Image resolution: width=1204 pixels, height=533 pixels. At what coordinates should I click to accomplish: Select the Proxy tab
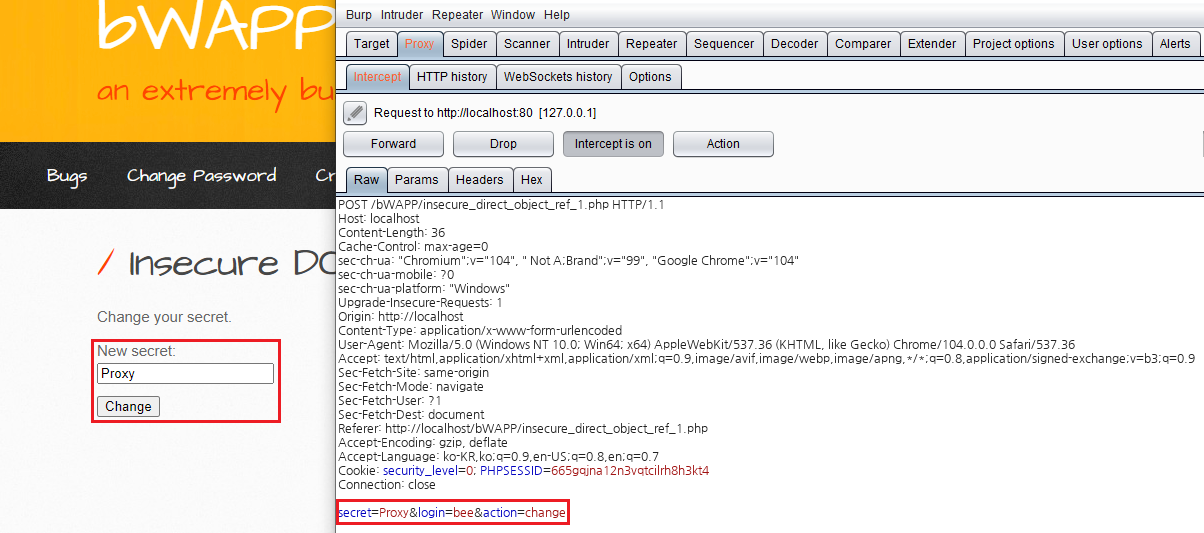pos(420,44)
